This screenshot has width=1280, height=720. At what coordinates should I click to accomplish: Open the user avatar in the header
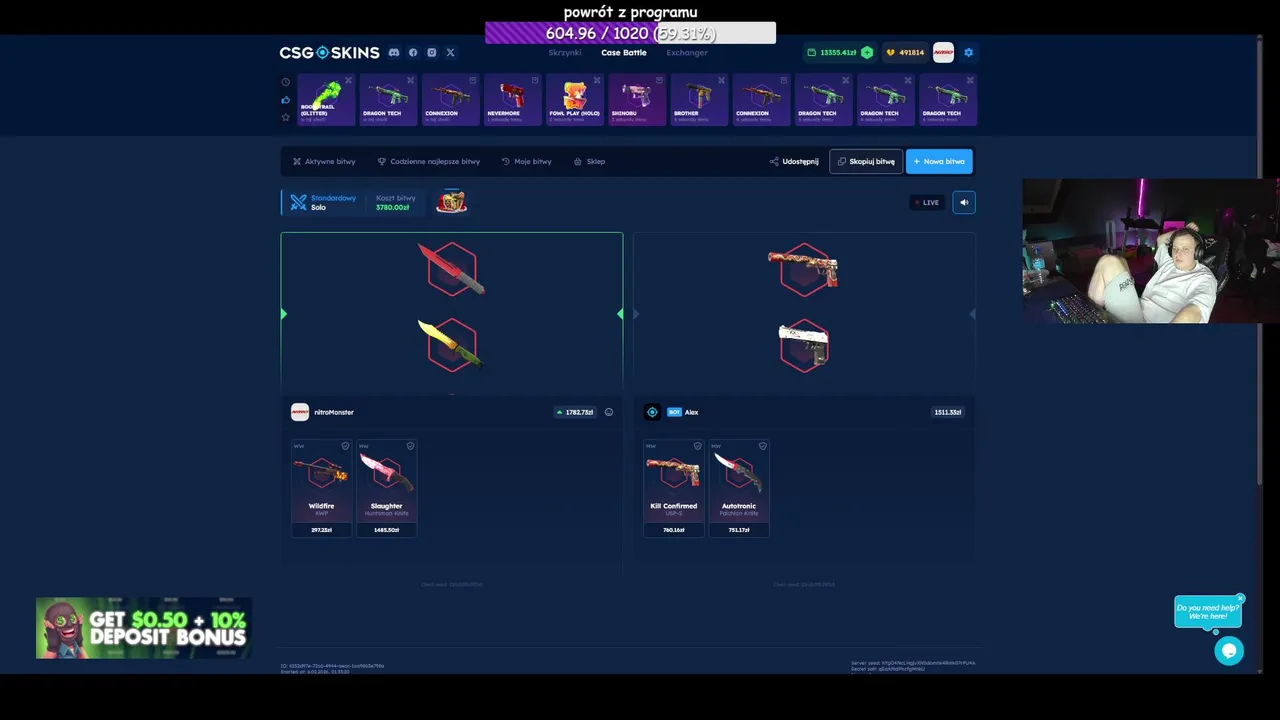point(943,52)
